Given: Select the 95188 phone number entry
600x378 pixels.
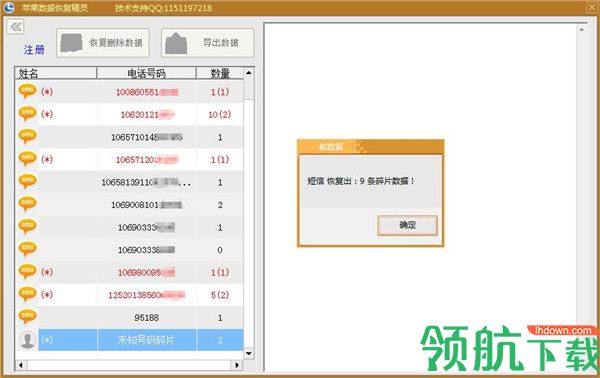Looking at the screenshot, I should (147, 318).
